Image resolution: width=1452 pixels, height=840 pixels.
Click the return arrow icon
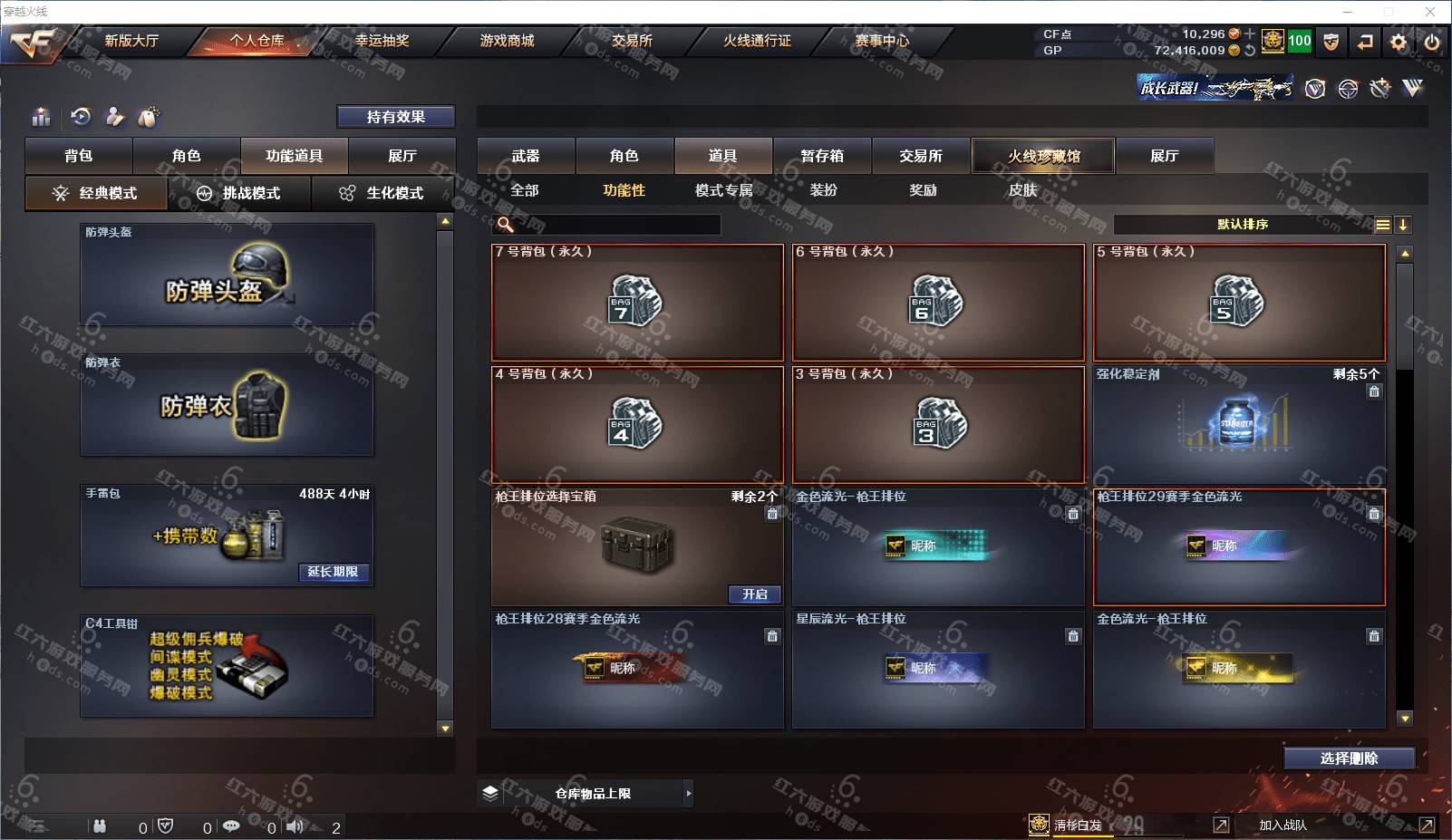coord(1365,42)
